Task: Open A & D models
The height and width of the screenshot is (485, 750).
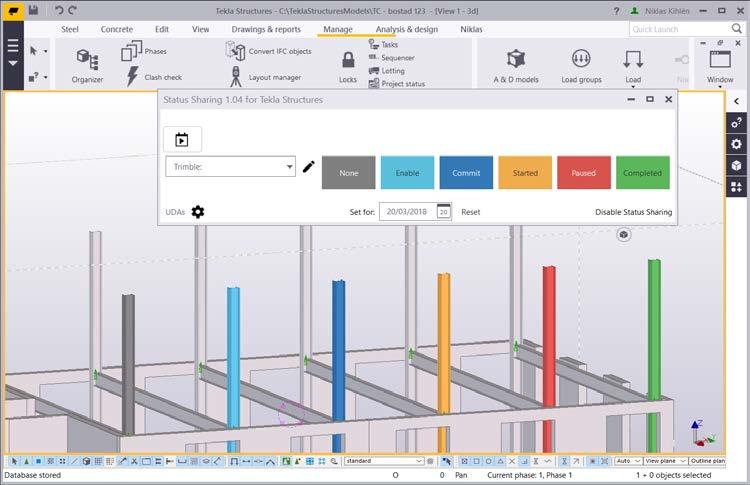Action: tap(516, 66)
